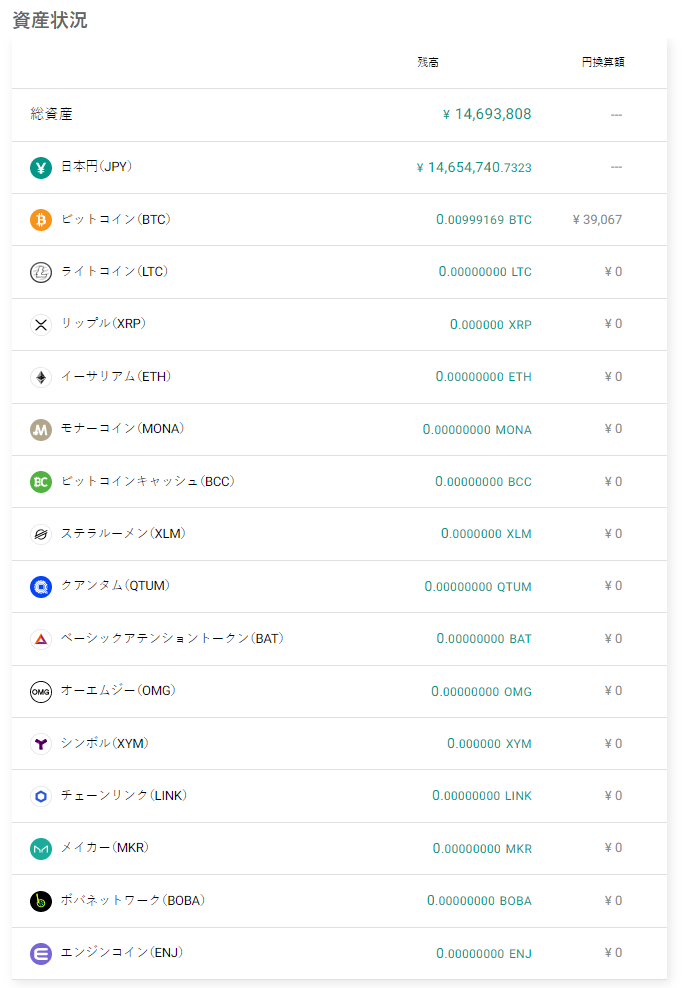Image resolution: width=683 pixels, height=988 pixels.
Task: Select the Chainlink (LINK) hexagon icon
Action: (x=41, y=796)
